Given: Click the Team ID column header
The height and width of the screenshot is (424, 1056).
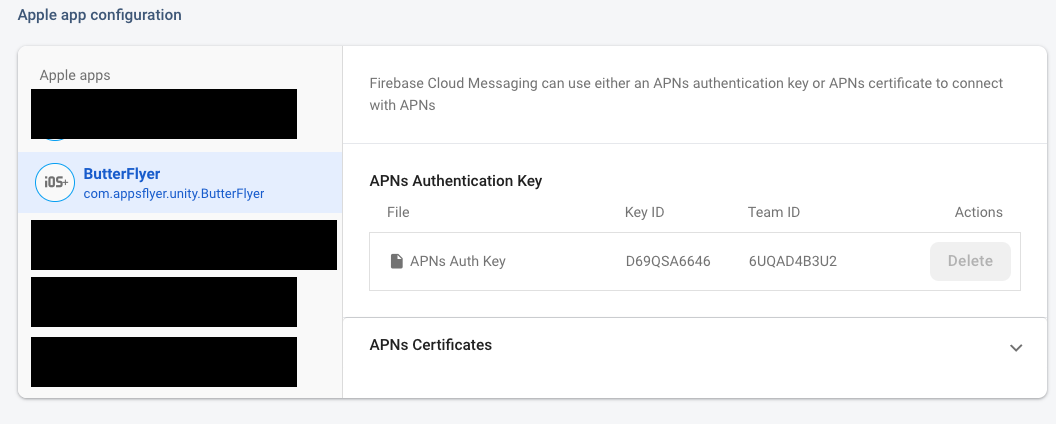Looking at the screenshot, I should 774,212.
